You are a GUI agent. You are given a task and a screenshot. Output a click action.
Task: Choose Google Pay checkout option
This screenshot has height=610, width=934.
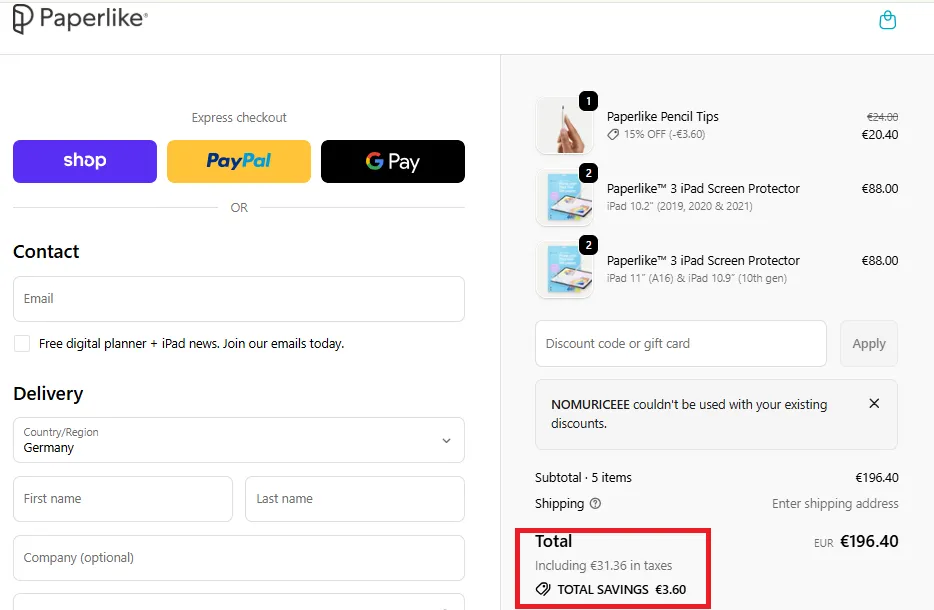click(392, 160)
